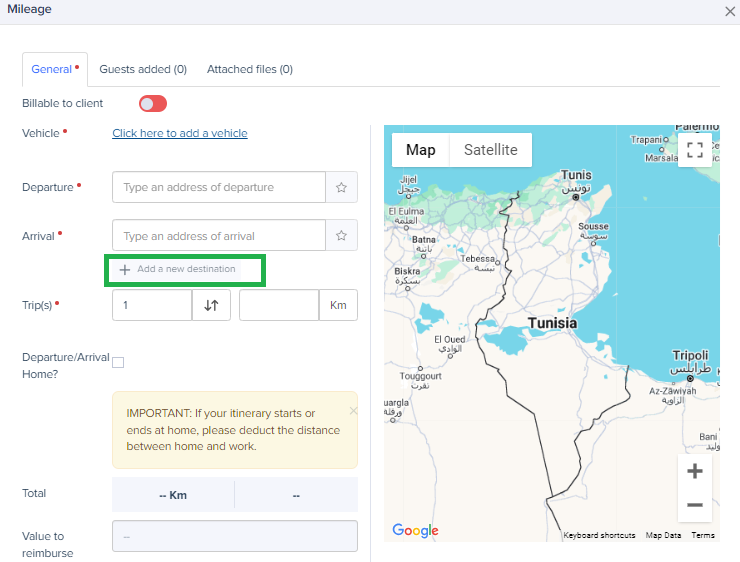Dismiss the IMPORTANT notice with its X
Image resolution: width=740 pixels, height=562 pixels.
353,410
